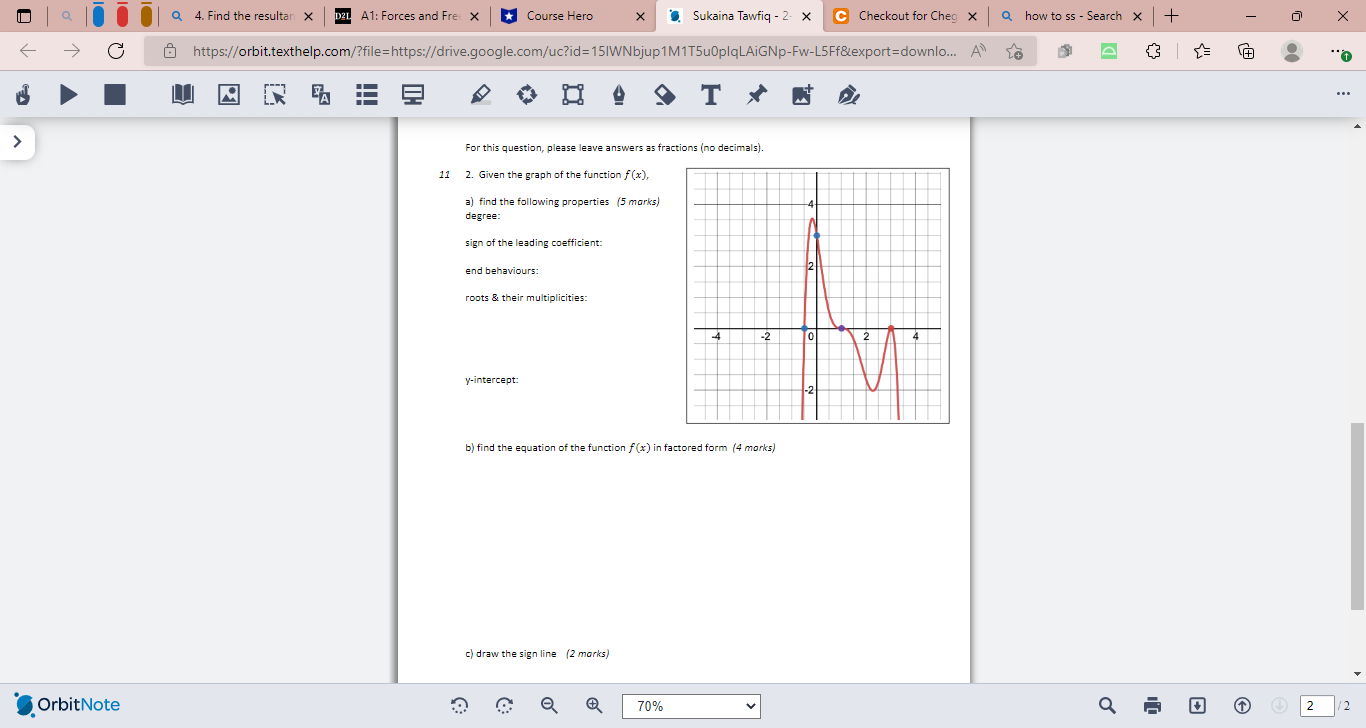Select the signature pen tool
Viewport: 1366px width, 728px height.
(849, 95)
